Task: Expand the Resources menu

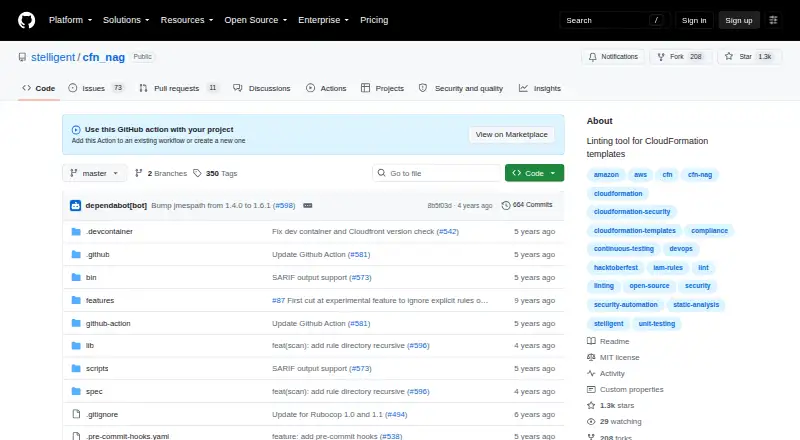Action: pyautogui.click(x=187, y=20)
